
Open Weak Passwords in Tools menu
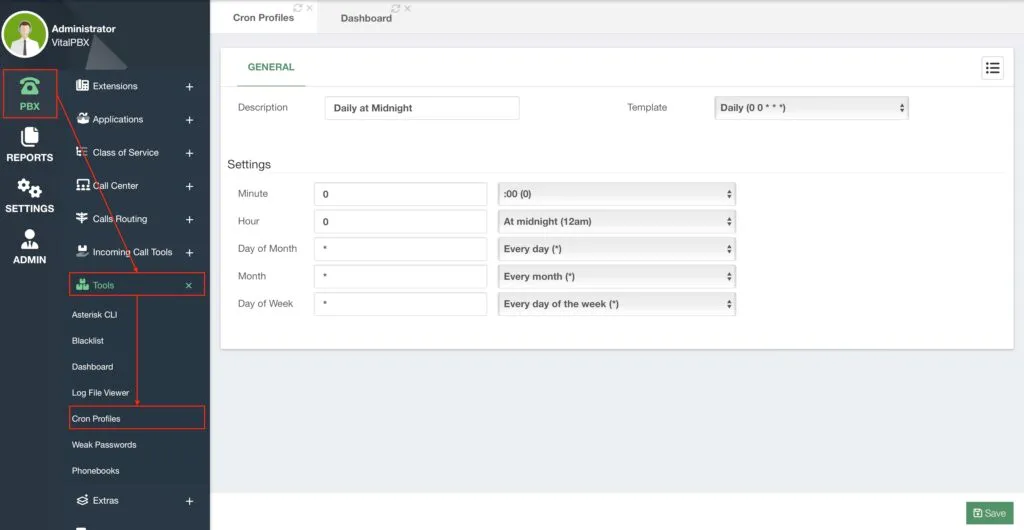[x=104, y=444]
